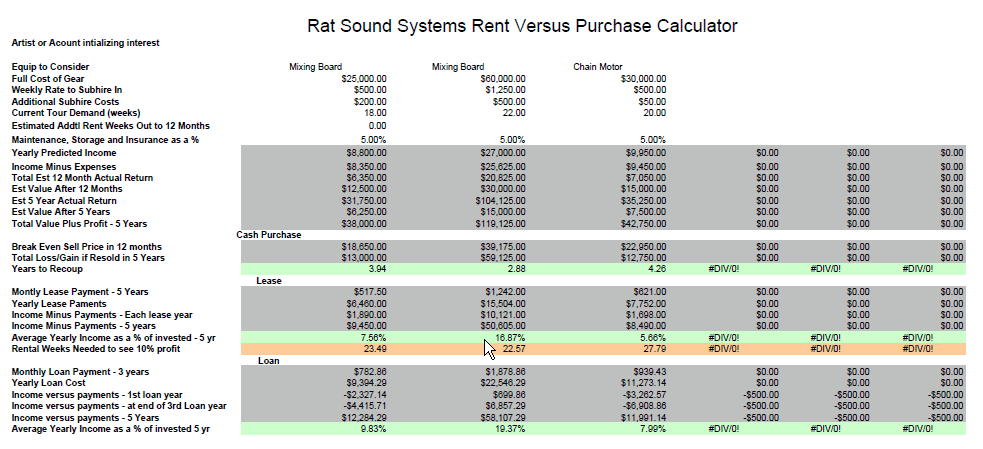Image resolution: width=983 pixels, height=449 pixels.
Task: Select Yearly Loan Cost value $22,546.29
Action: 503,383
